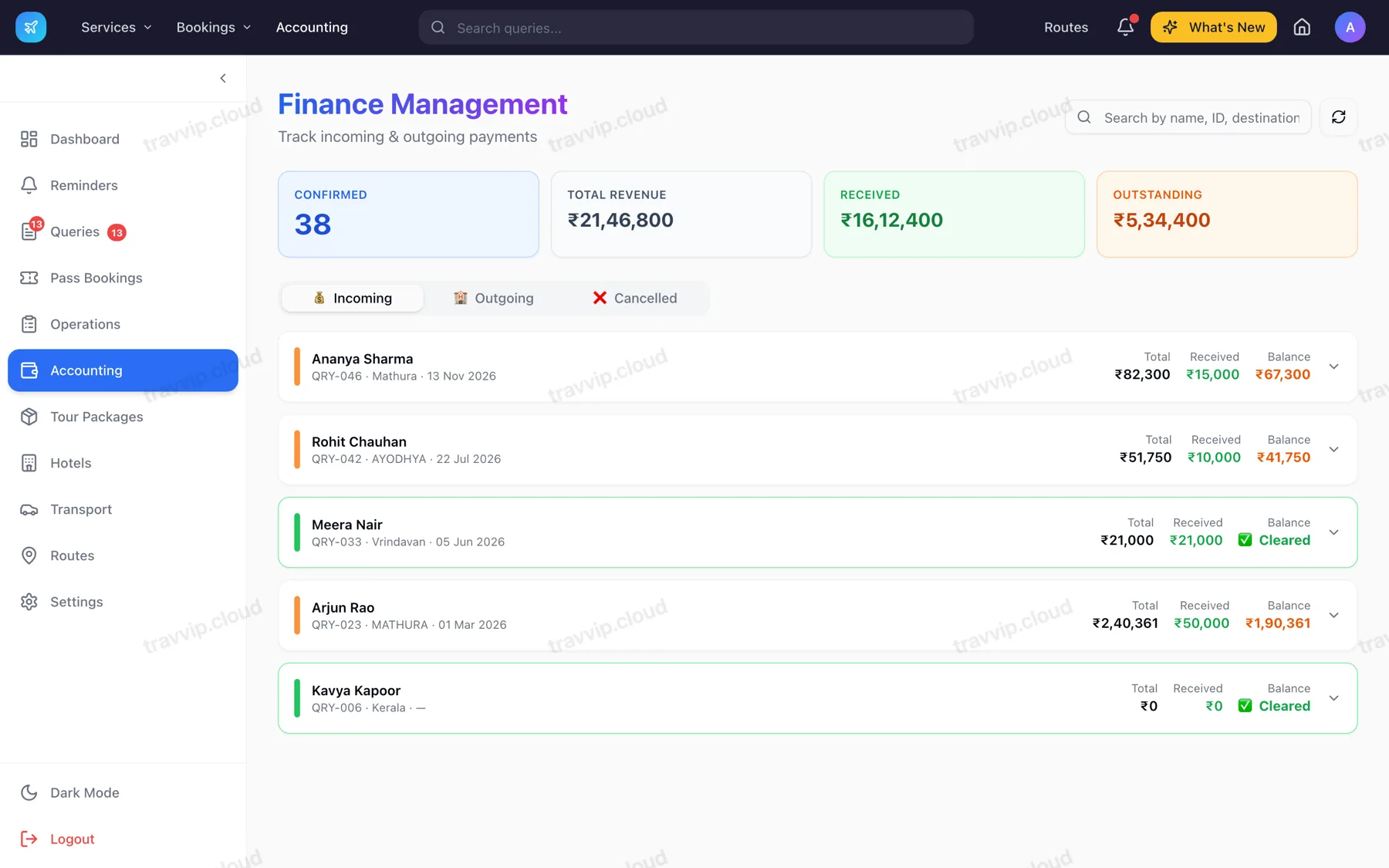This screenshot has height=868, width=1389.
Task: Open Settings label from sidebar
Action: (x=76, y=602)
